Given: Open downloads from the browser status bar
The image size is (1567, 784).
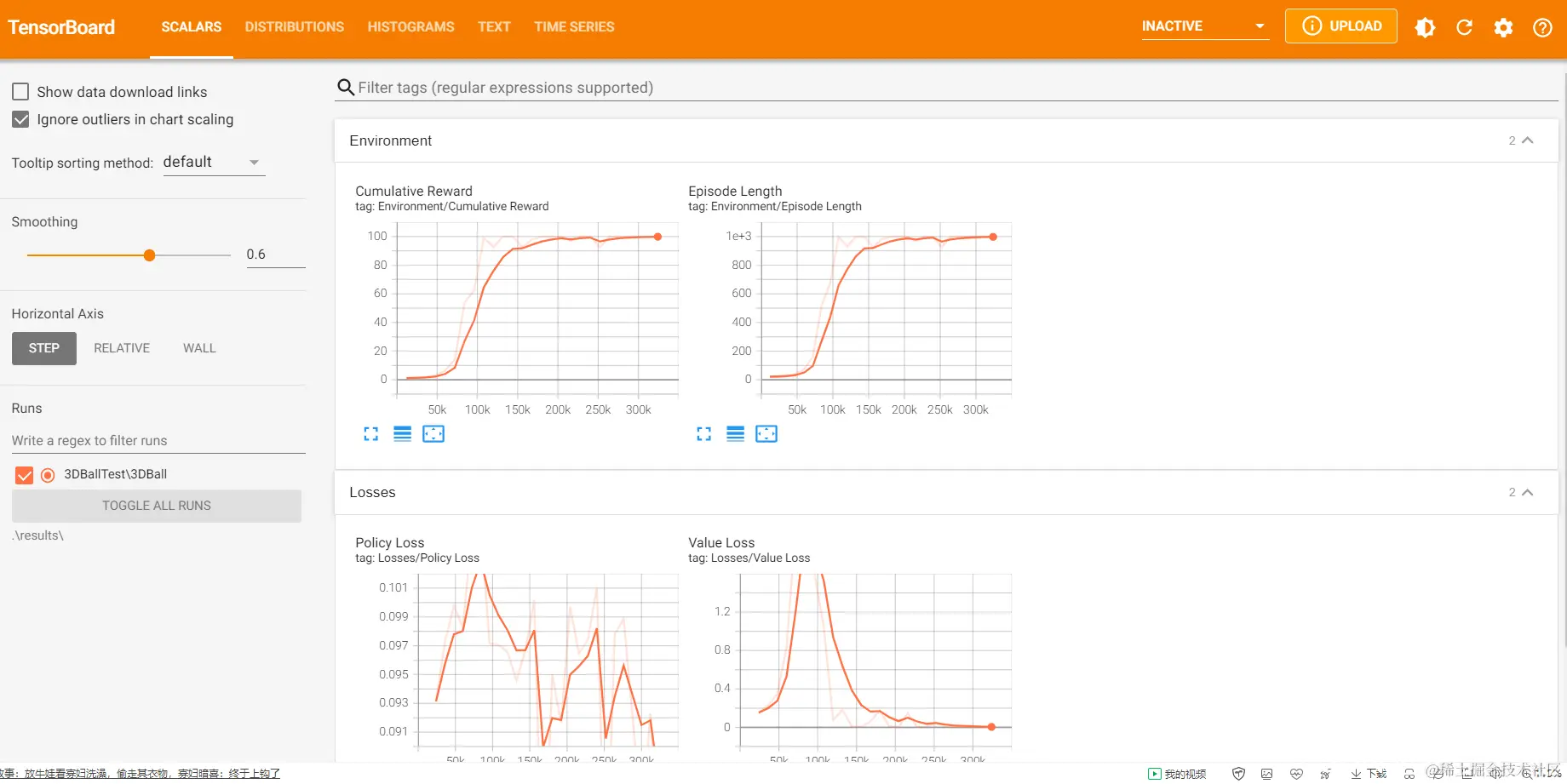Looking at the screenshot, I should [1369, 774].
